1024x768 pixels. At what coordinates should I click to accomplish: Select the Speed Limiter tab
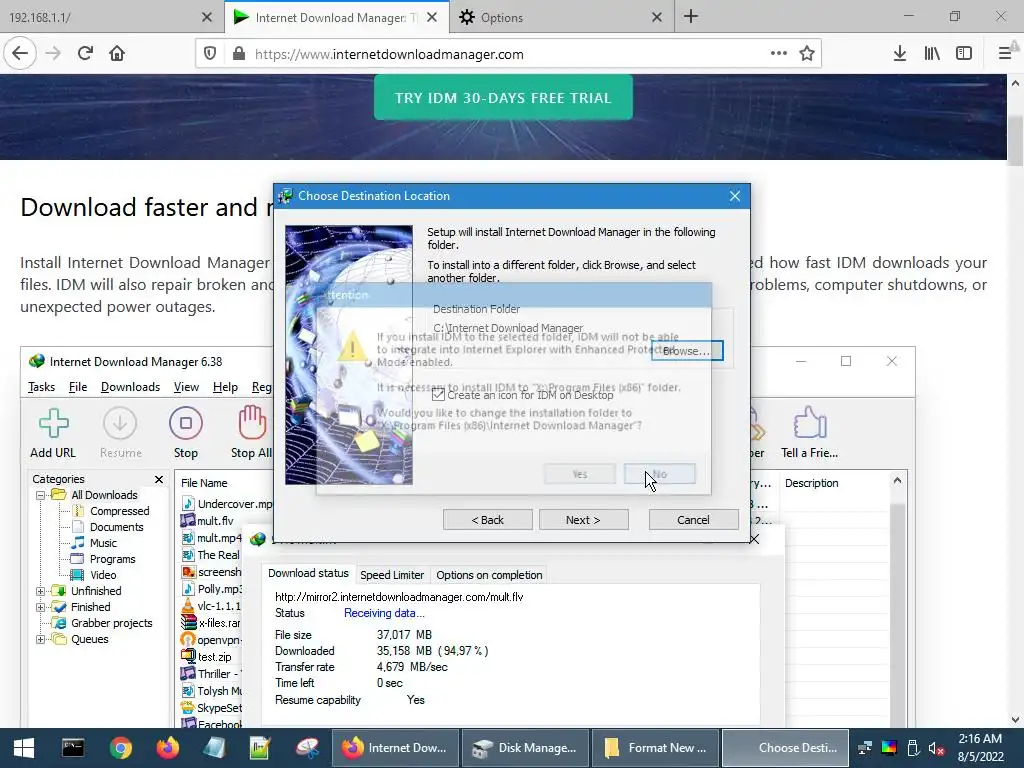392,575
